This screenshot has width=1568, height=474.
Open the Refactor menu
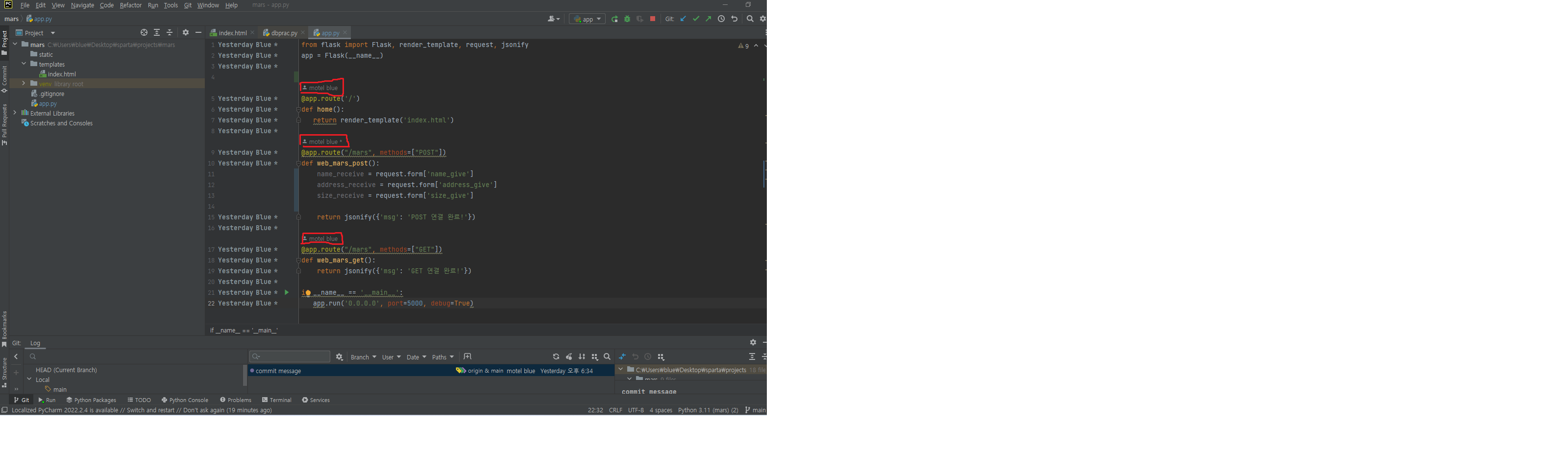(x=130, y=5)
